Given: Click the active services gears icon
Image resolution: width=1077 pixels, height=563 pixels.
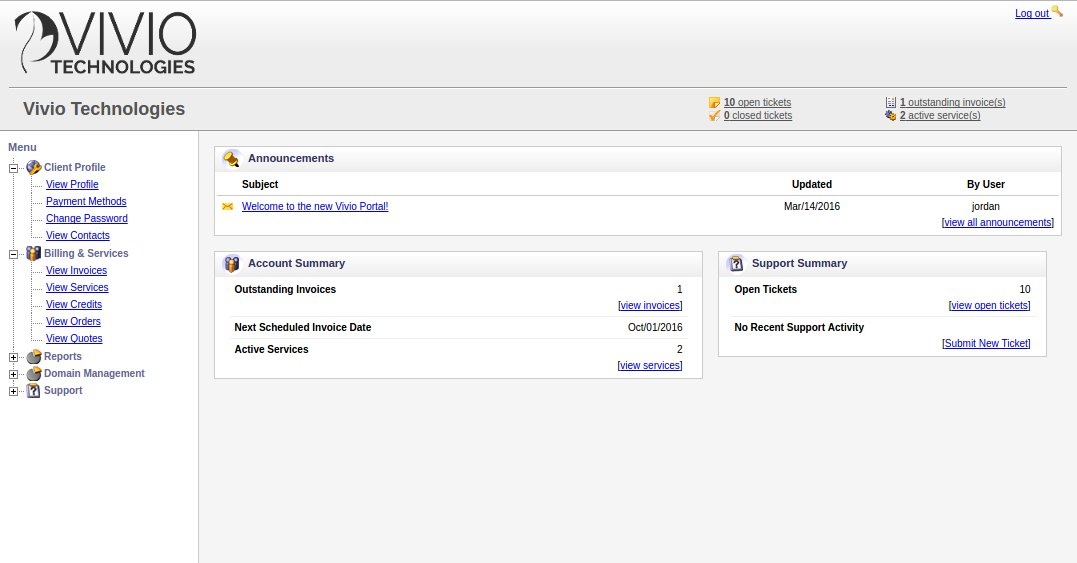Looking at the screenshot, I should (x=891, y=115).
